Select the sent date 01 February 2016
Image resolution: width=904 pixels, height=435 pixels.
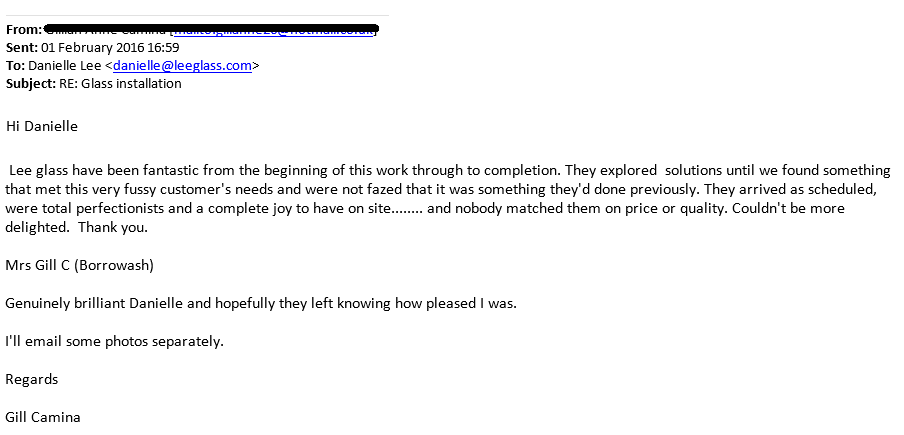[96, 48]
